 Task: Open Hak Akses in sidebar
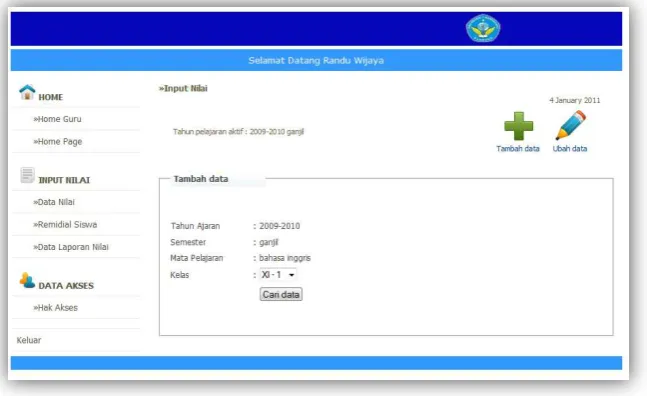point(55,308)
